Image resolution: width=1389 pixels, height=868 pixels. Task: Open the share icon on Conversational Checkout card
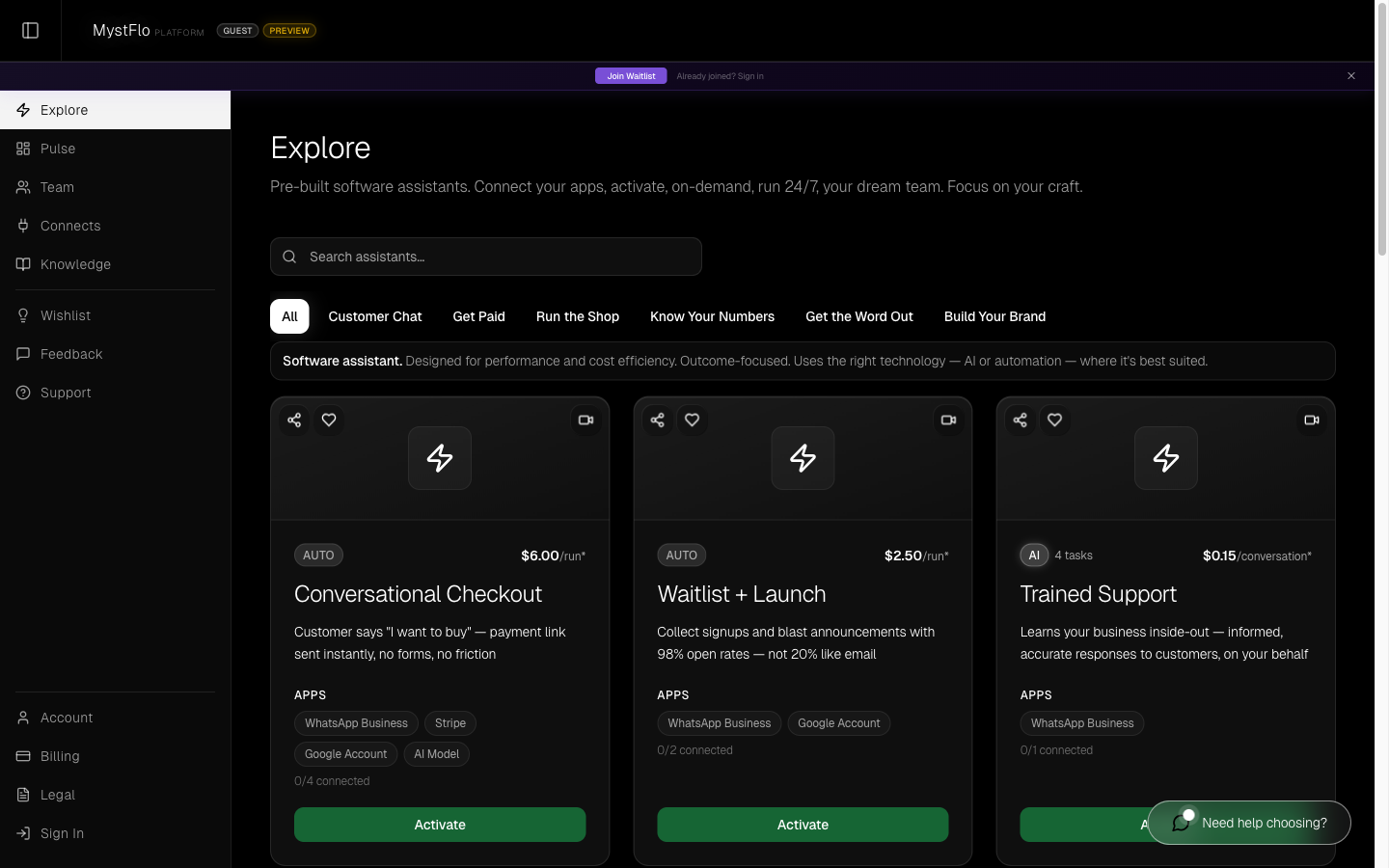coord(294,420)
